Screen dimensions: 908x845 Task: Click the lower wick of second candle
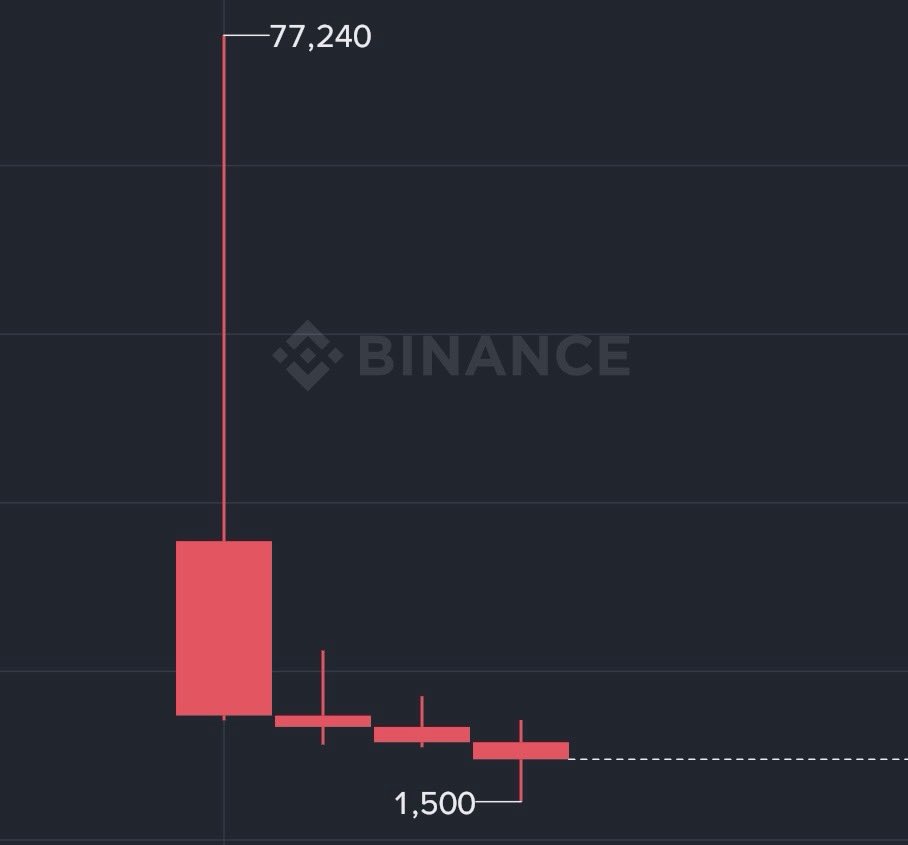coord(323,736)
